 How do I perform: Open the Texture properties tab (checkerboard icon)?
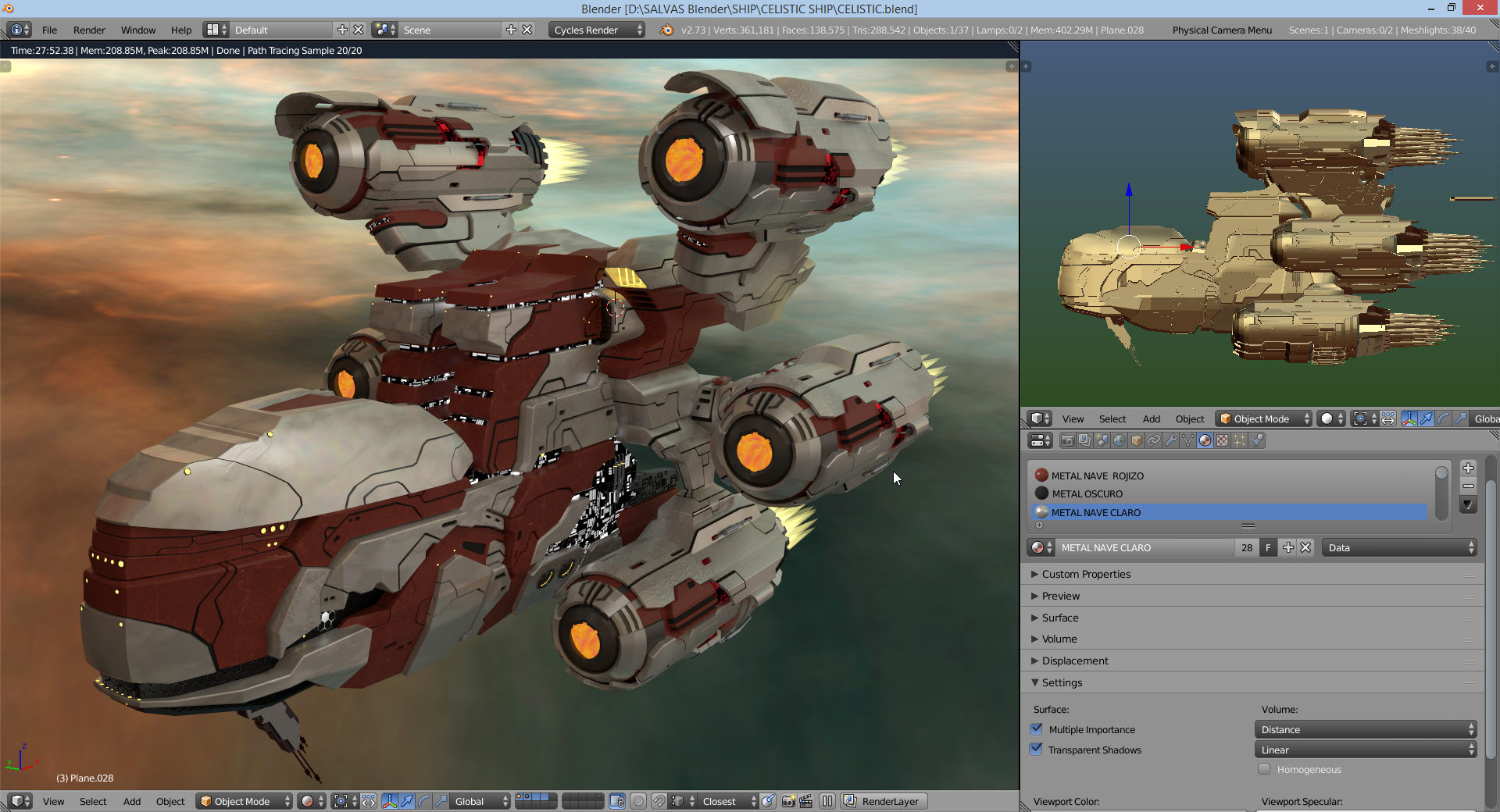coord(1223,440)
